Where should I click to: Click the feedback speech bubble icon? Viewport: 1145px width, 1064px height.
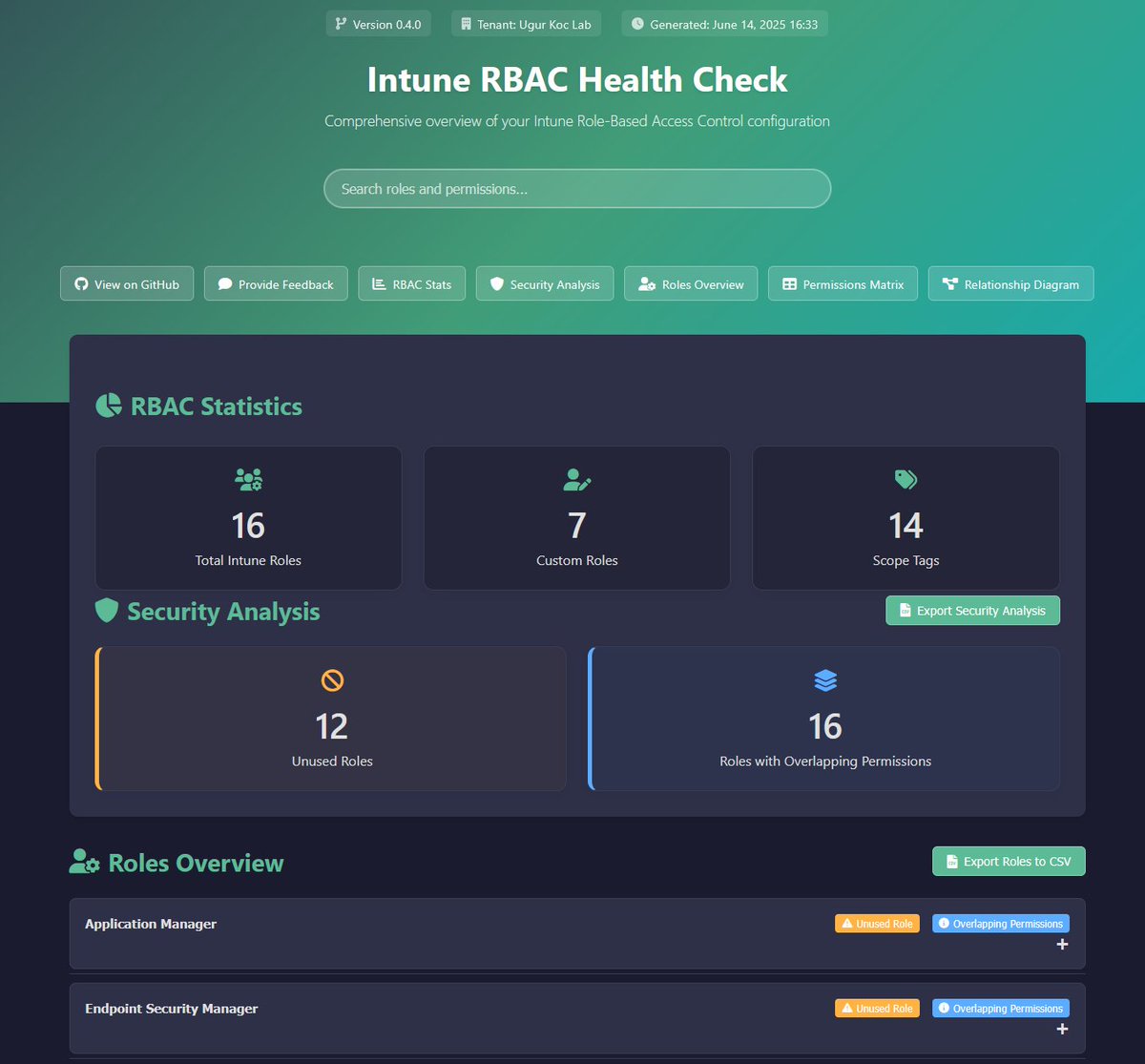coord(225,284)
